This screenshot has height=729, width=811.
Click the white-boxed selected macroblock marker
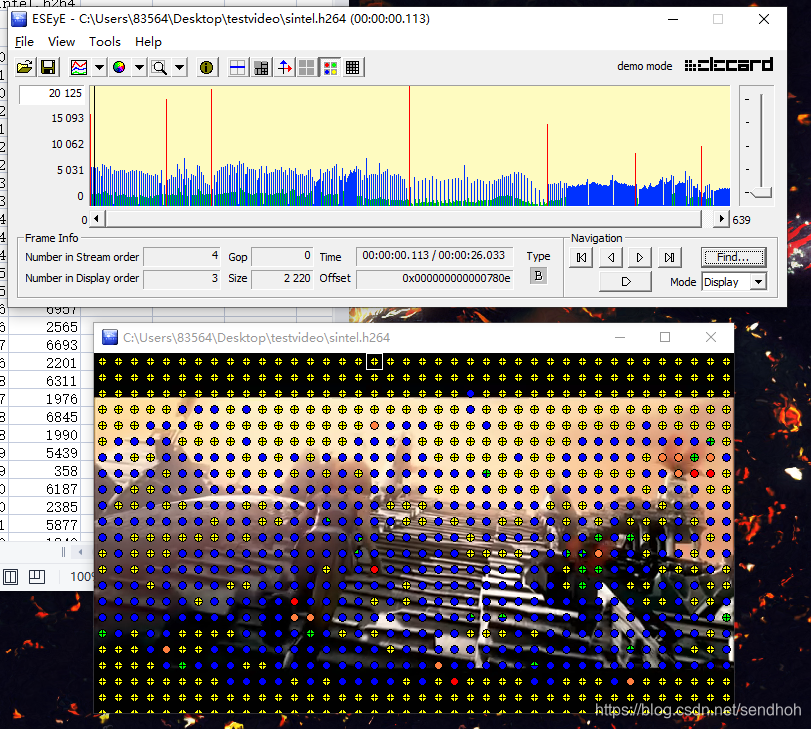click(374, 362)
